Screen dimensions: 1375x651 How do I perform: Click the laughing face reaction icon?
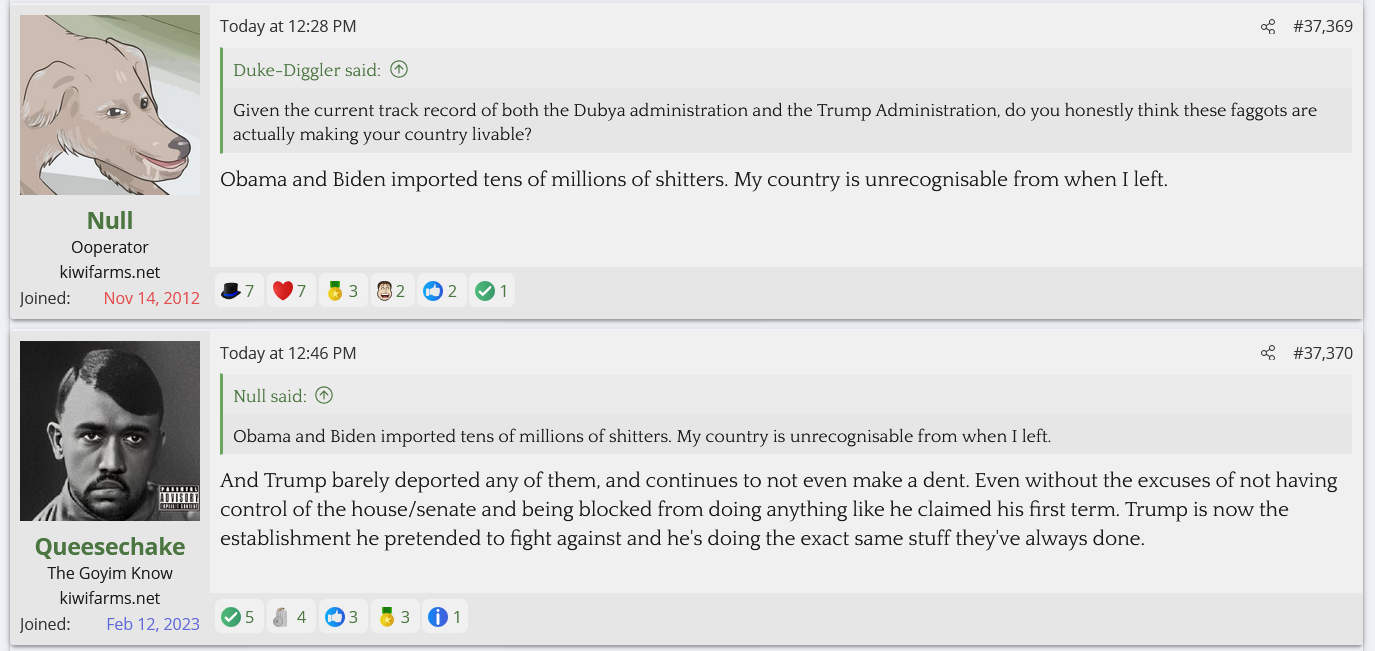point(383,291)
